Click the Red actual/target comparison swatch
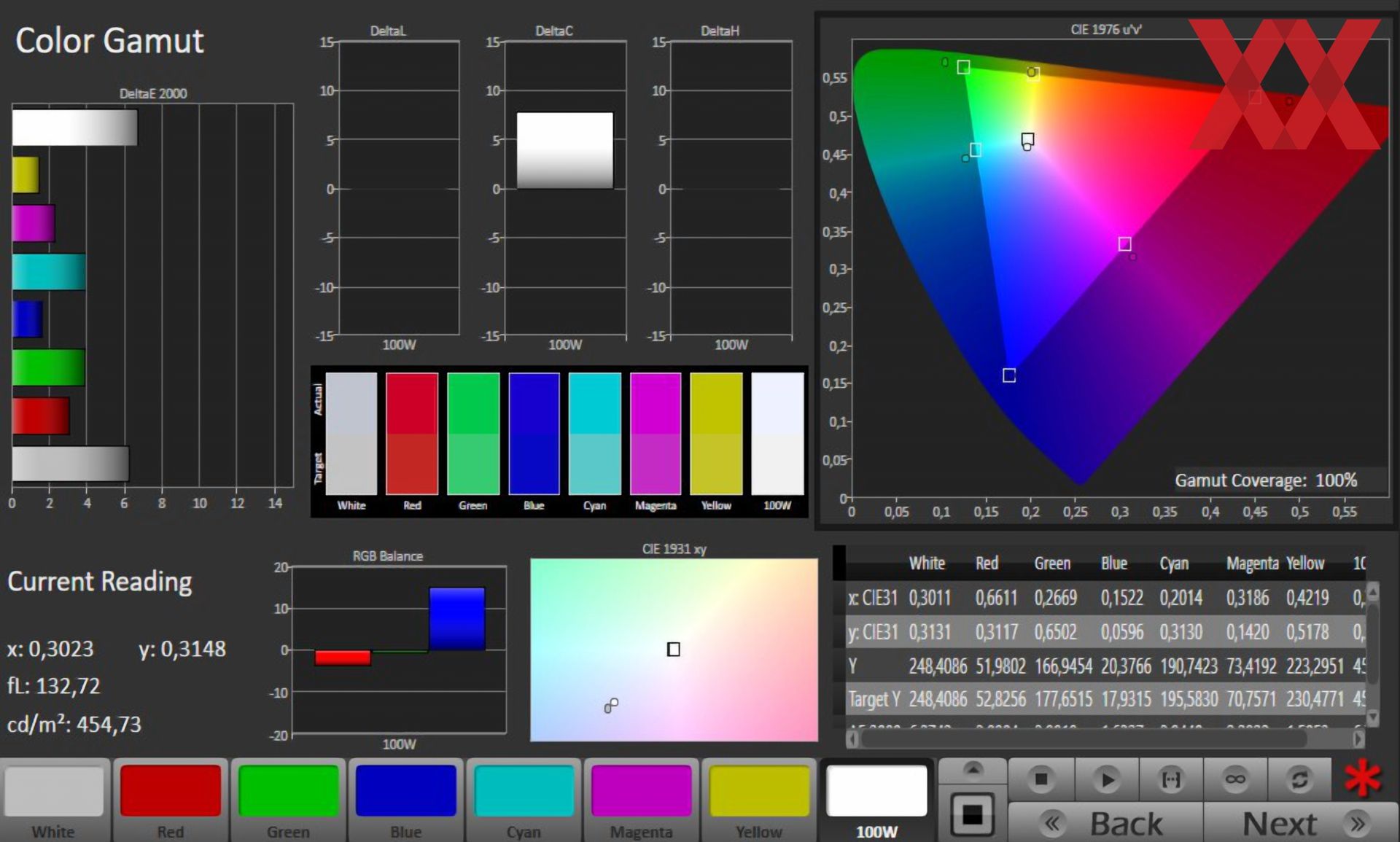1400x842 pixels. [x=412, y=434]
